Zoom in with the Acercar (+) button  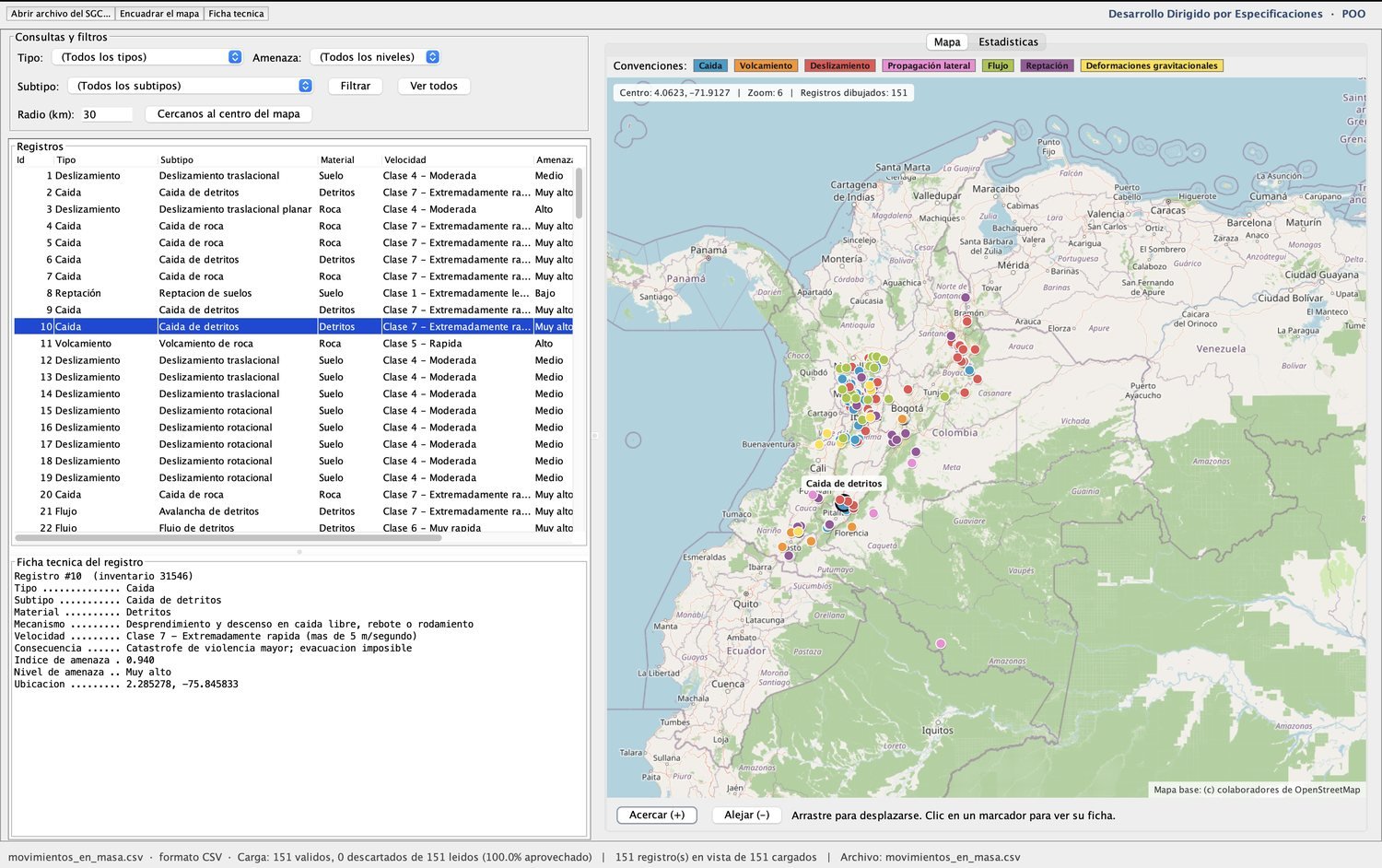tap(657, 815)
